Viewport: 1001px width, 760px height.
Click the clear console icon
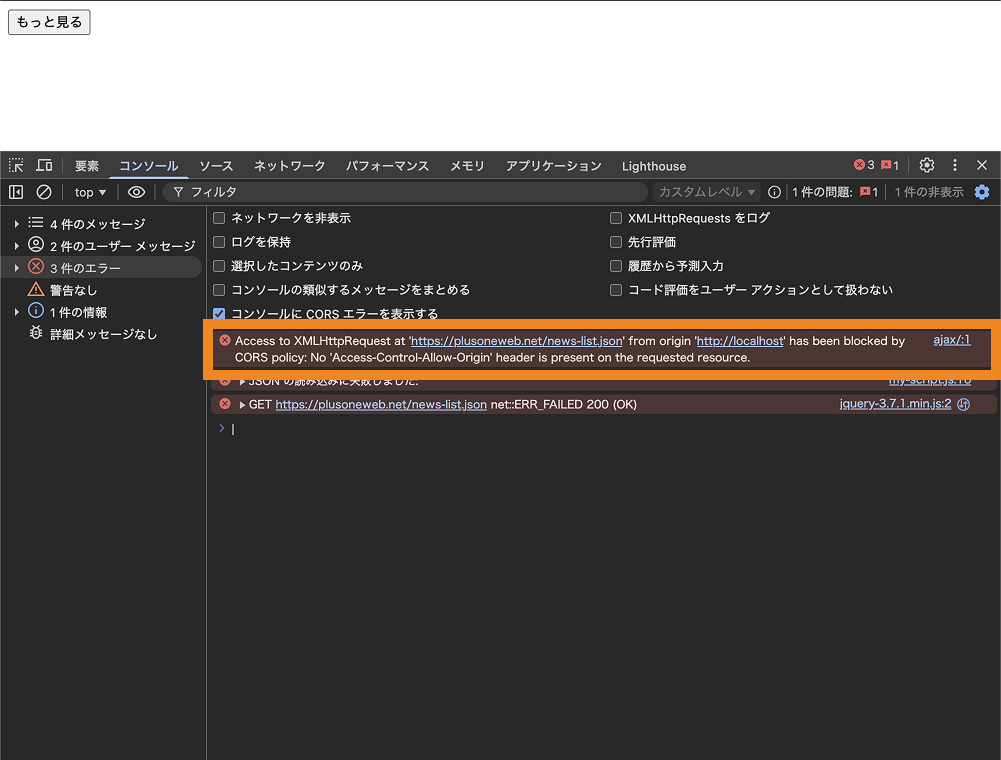pos(44,192)
